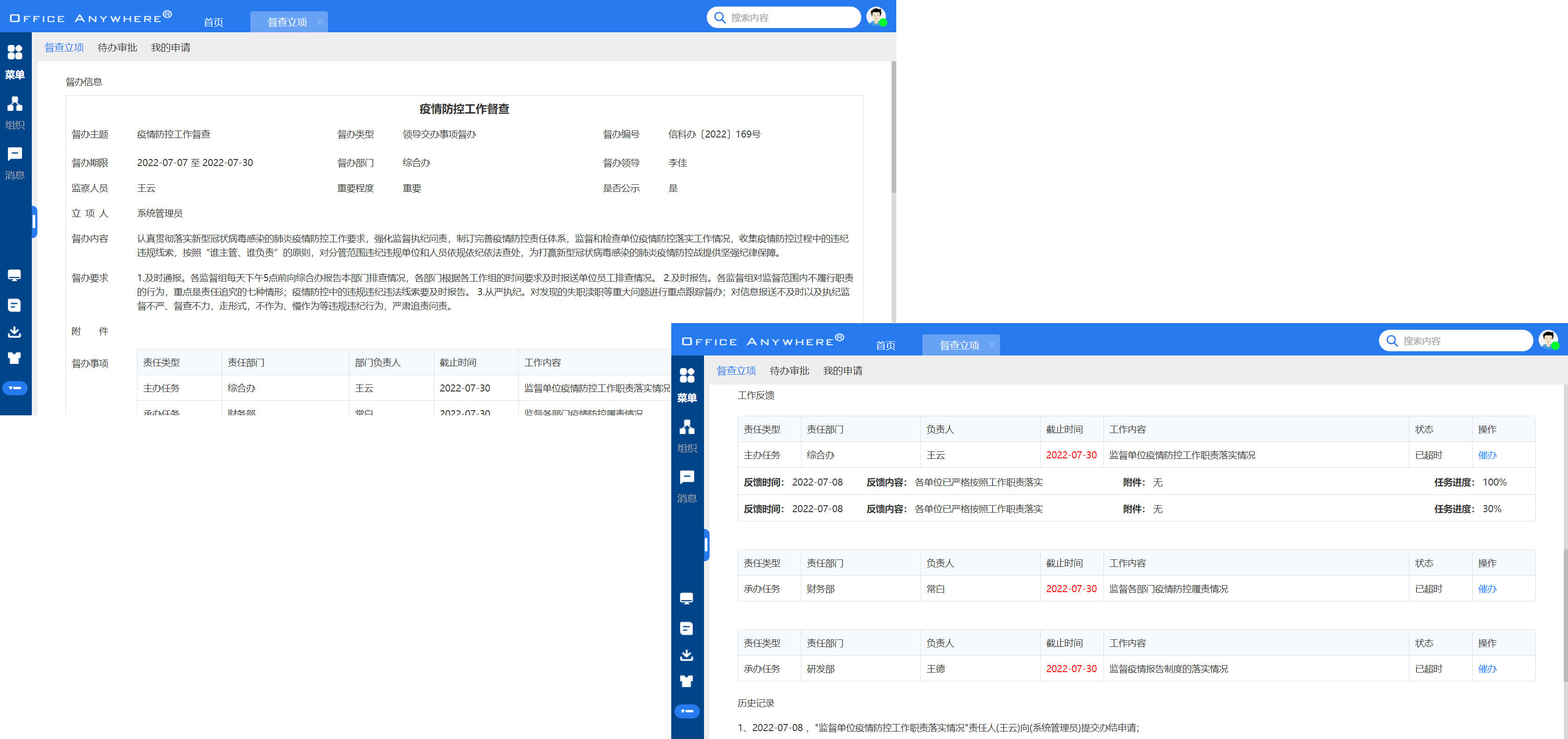Click vertical scrollbar of the 督办信息 window
The image size is (1568, 739).
click(893, 128)
